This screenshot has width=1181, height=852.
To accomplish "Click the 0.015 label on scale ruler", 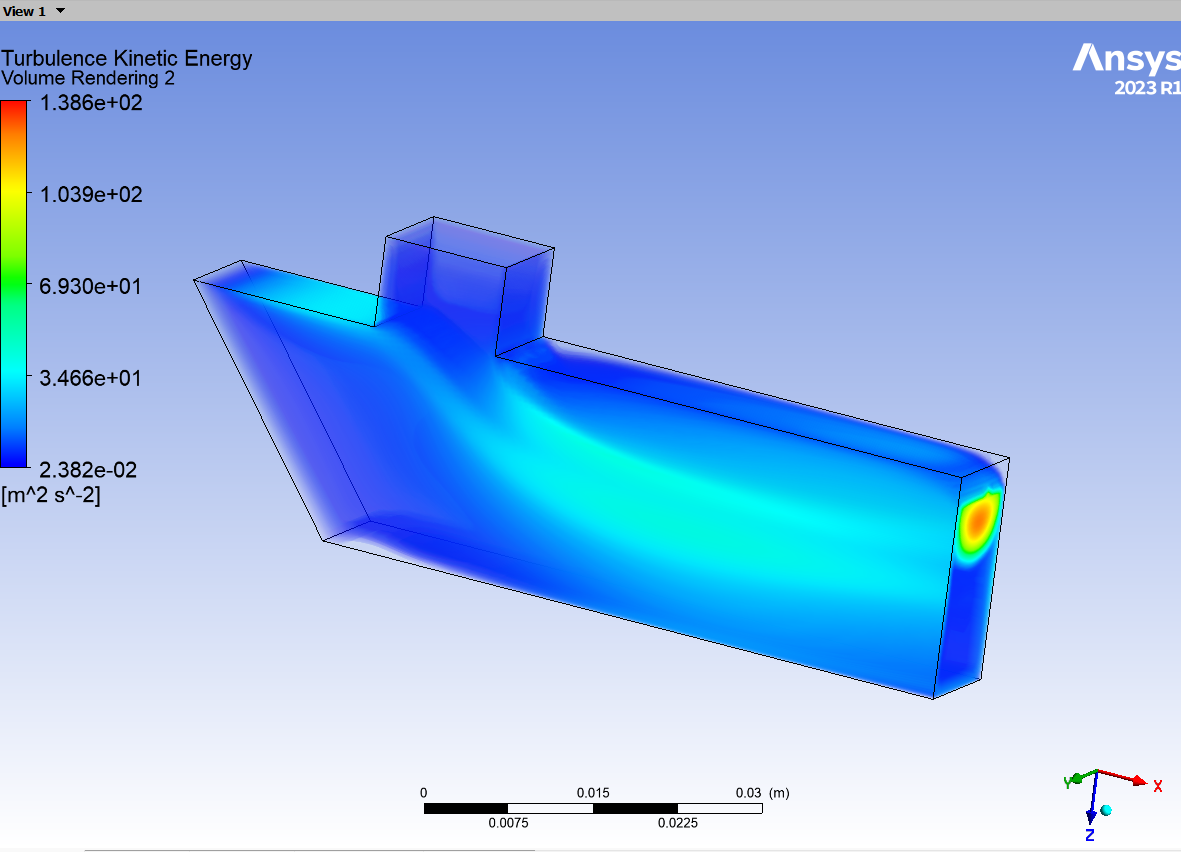I will (593, 793).
